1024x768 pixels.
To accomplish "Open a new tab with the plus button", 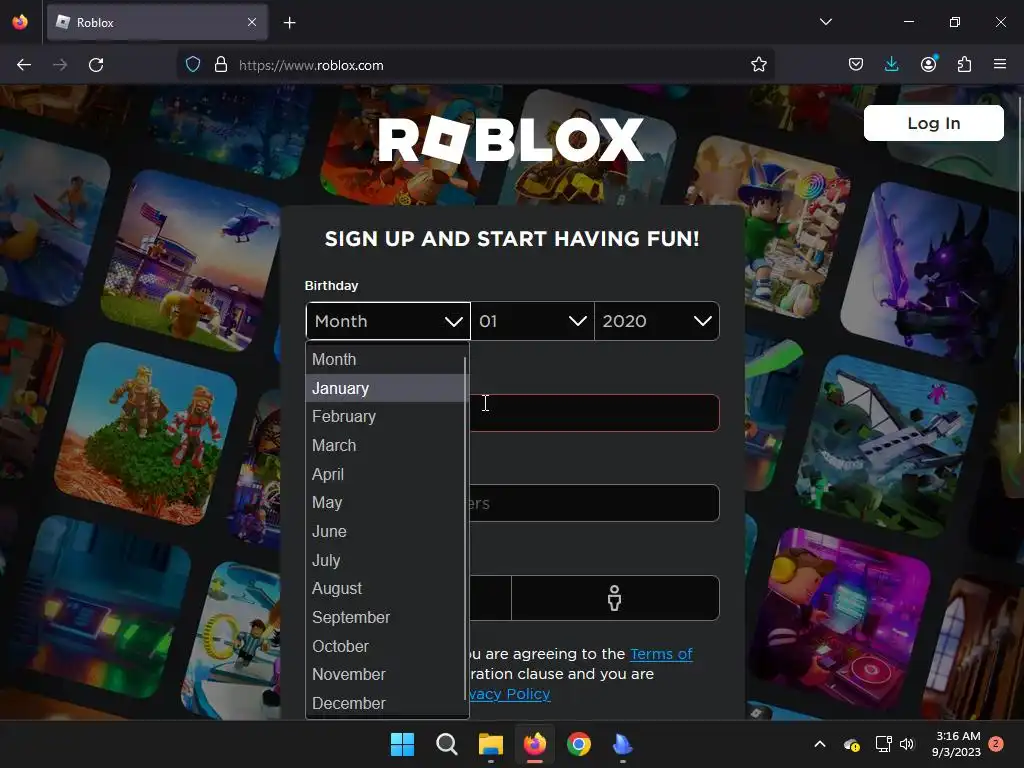I will (x=289, y=23).
